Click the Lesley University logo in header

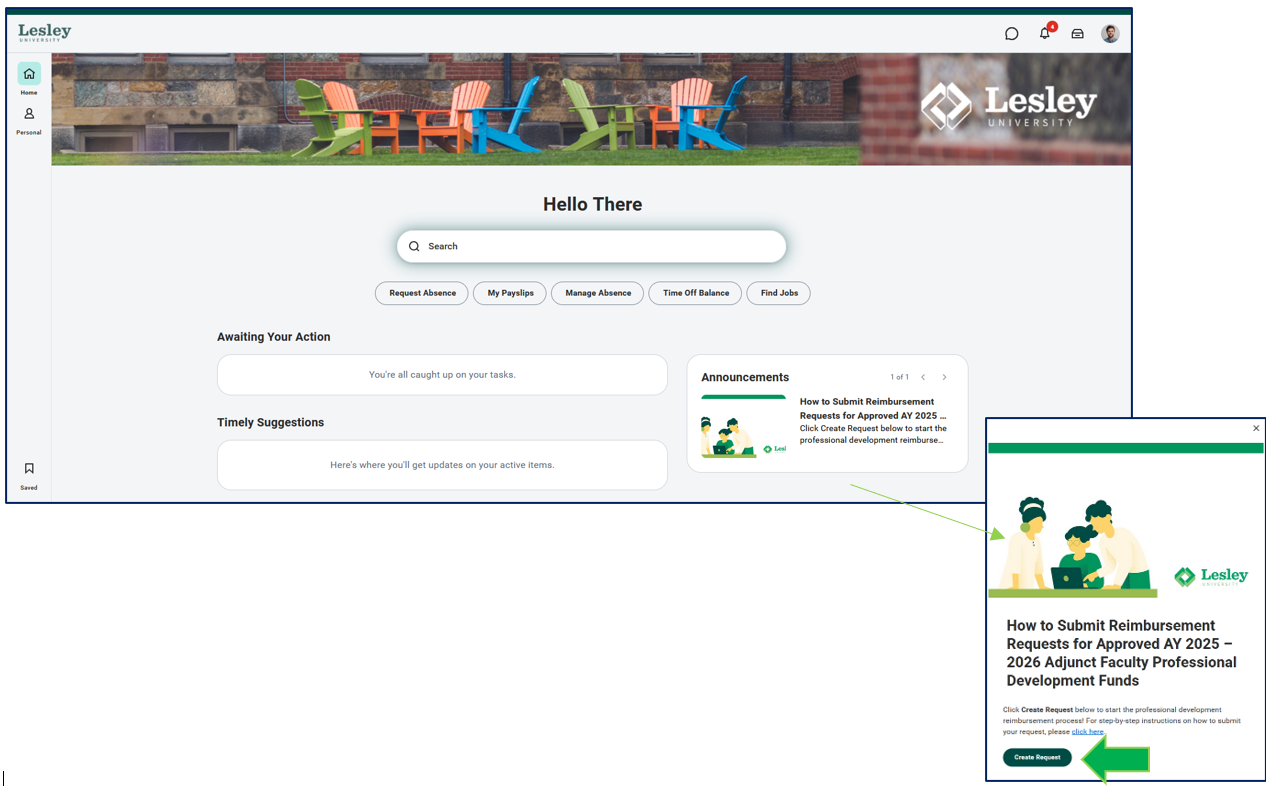pyautogui.click(x=44, y=32)
